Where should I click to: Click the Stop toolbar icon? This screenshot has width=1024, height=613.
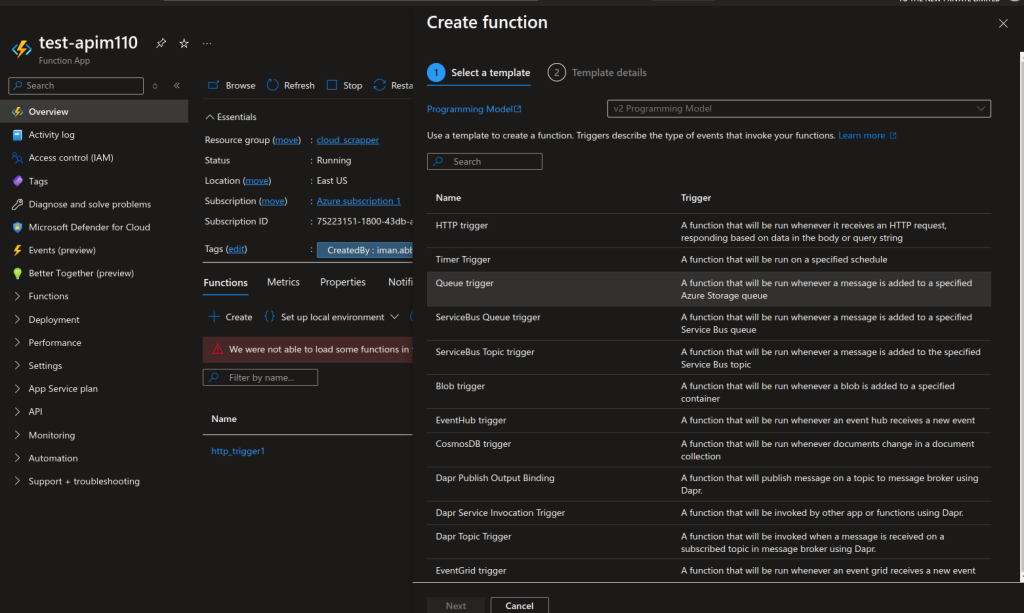tap(332, 85)
